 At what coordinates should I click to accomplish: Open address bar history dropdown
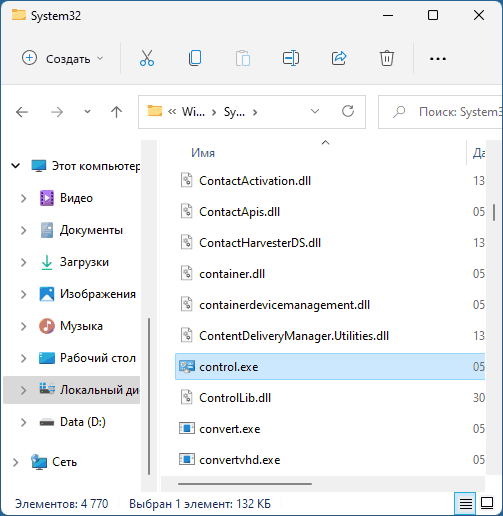315,111
